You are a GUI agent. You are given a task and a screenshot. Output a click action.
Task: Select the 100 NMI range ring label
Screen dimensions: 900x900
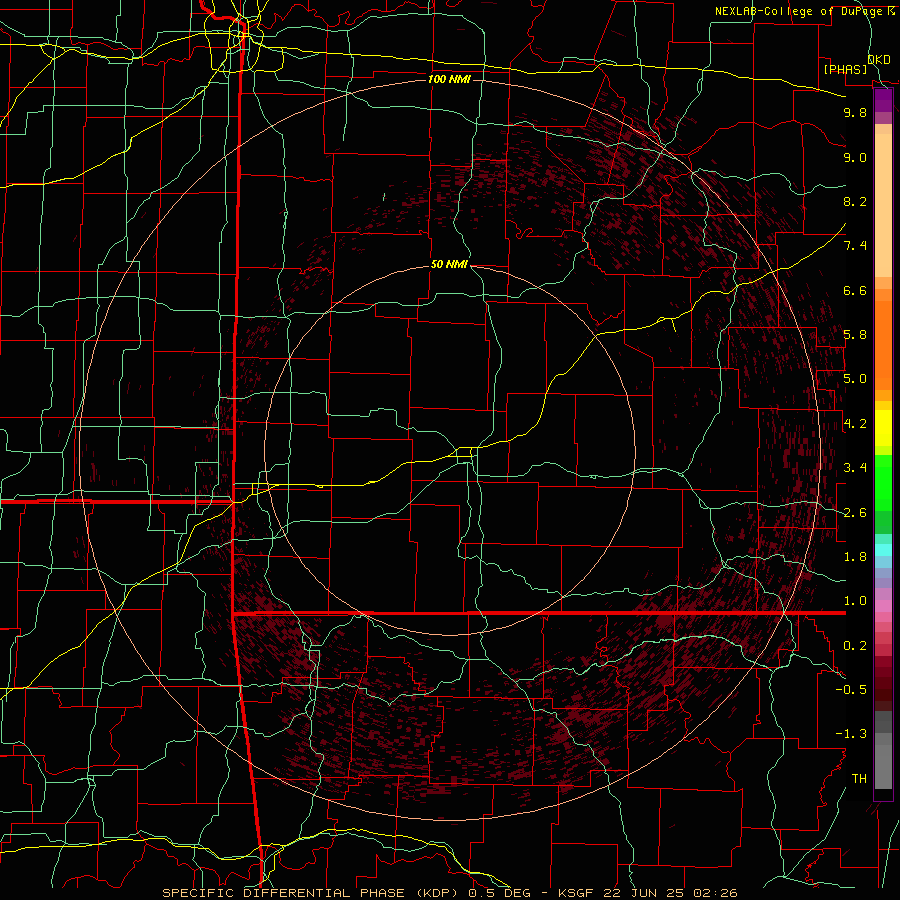449,79
